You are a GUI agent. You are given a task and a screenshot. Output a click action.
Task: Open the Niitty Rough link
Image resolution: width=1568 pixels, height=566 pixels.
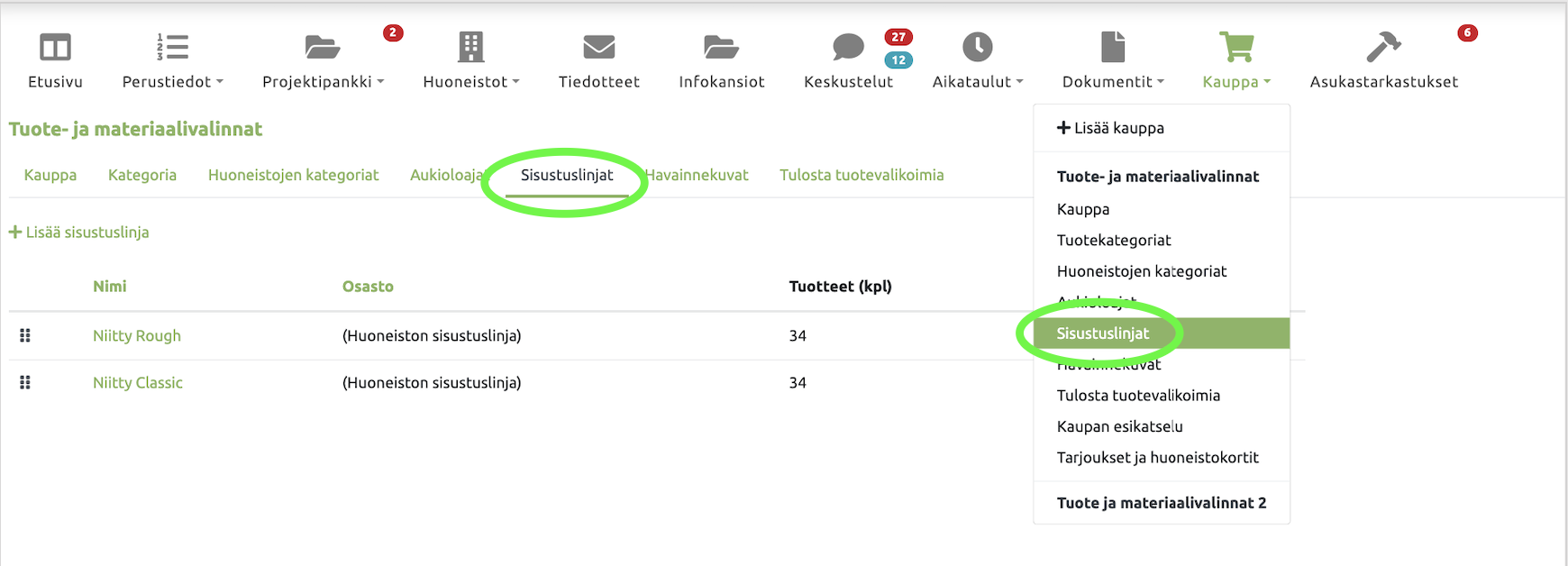tap(137, 336)
